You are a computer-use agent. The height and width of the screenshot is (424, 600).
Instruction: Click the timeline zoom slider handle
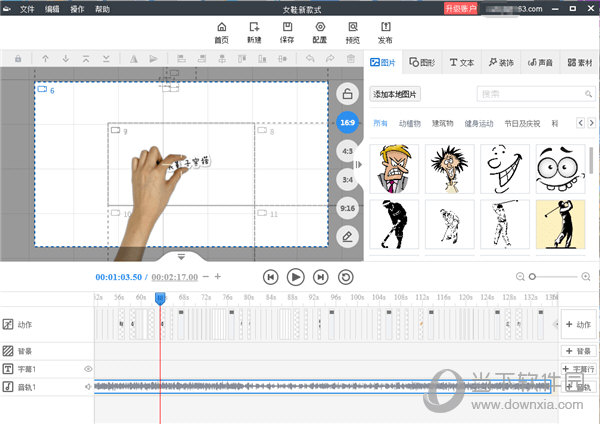tap(532, 276)
